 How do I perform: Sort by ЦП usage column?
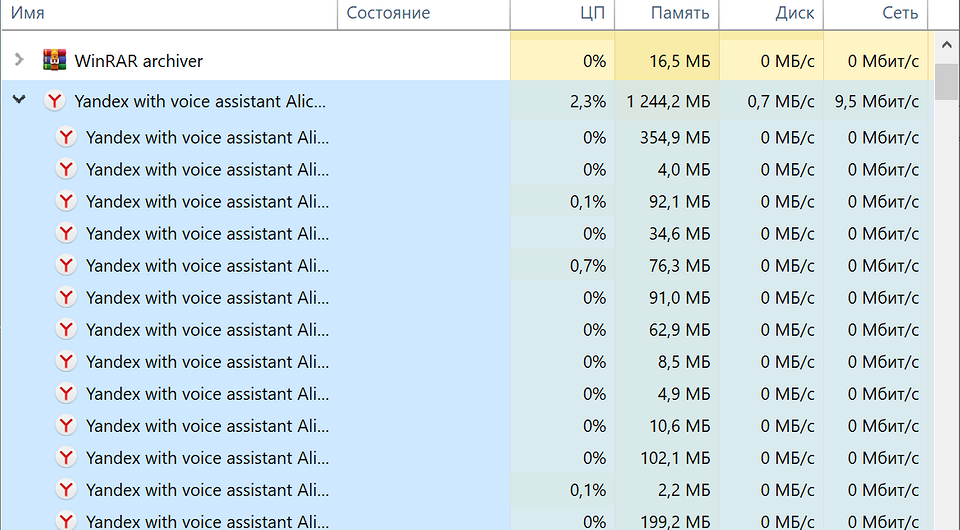(x=593, y=13)
